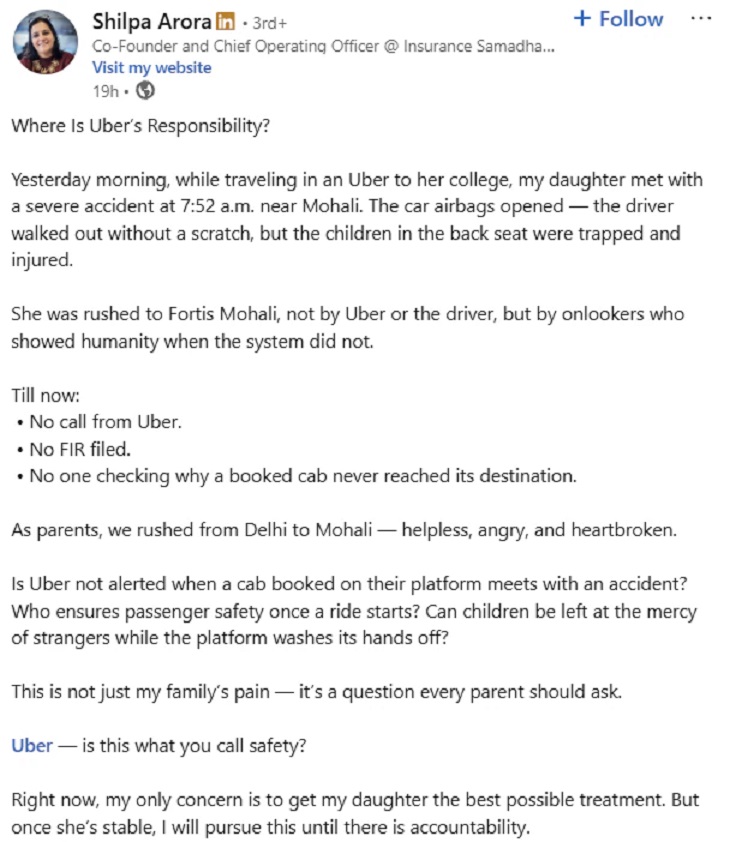Click the circular profile avatar thumbnail
This screenshot has width=730, height=842.
(x=43, y=40)
